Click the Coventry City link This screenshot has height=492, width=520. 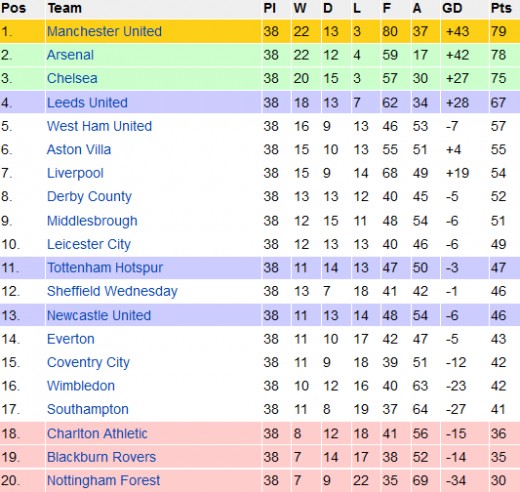click(88, 362)
